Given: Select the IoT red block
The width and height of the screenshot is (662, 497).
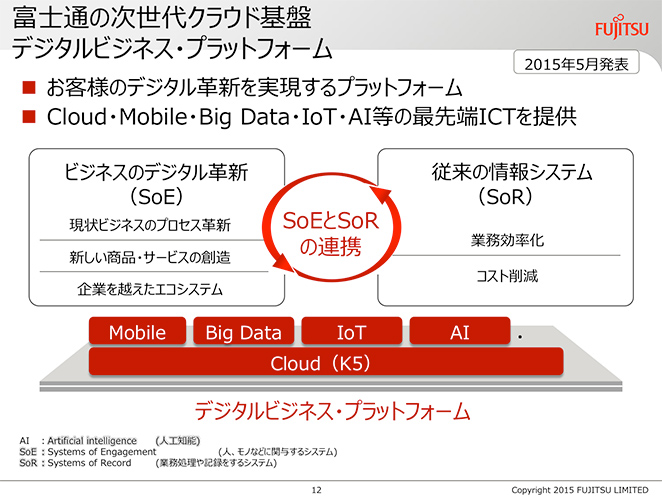Looking at the screenshot, I should tap(351, 332).
